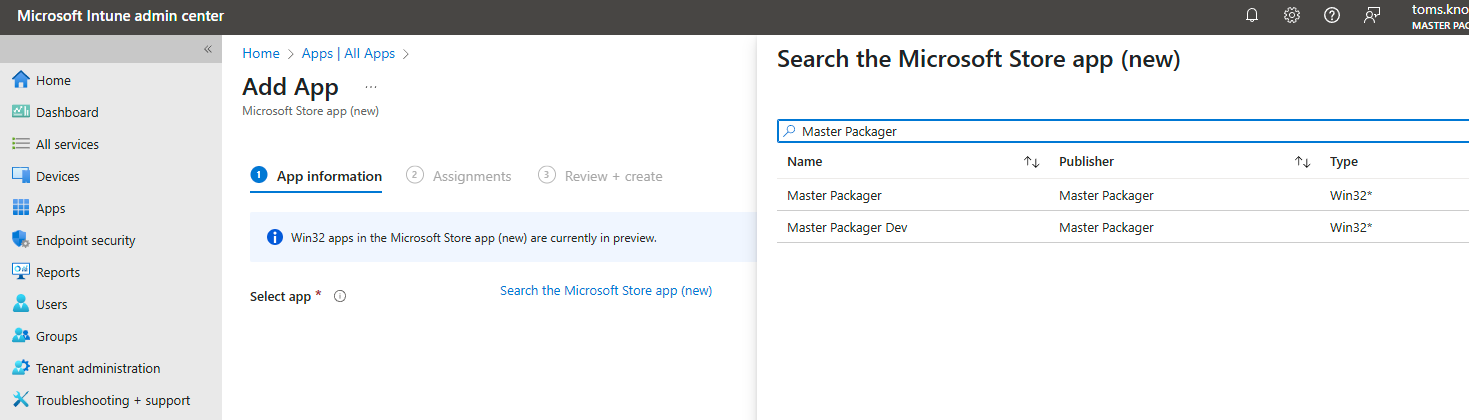The image size is (1469, 420).
Task: Open the ellipsis menu beside Add App
Action: pyautogui.click(x=371, y=87)
